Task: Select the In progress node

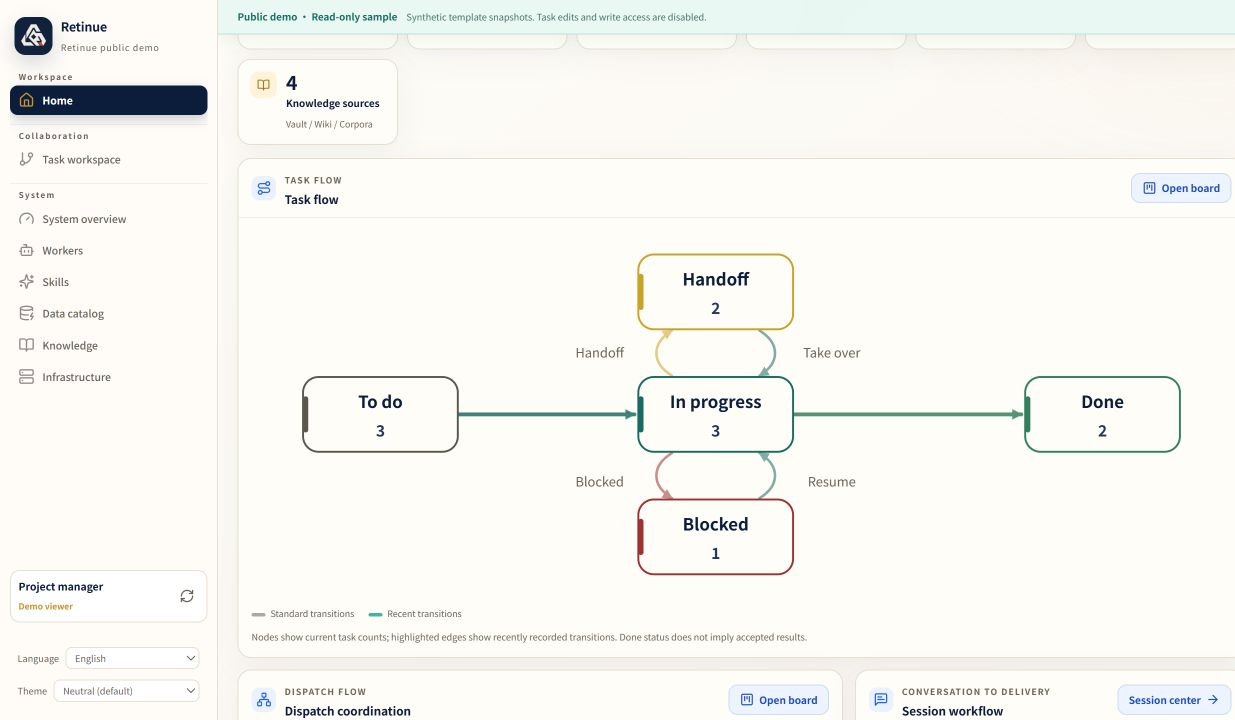Action: (x=716, y=414)
